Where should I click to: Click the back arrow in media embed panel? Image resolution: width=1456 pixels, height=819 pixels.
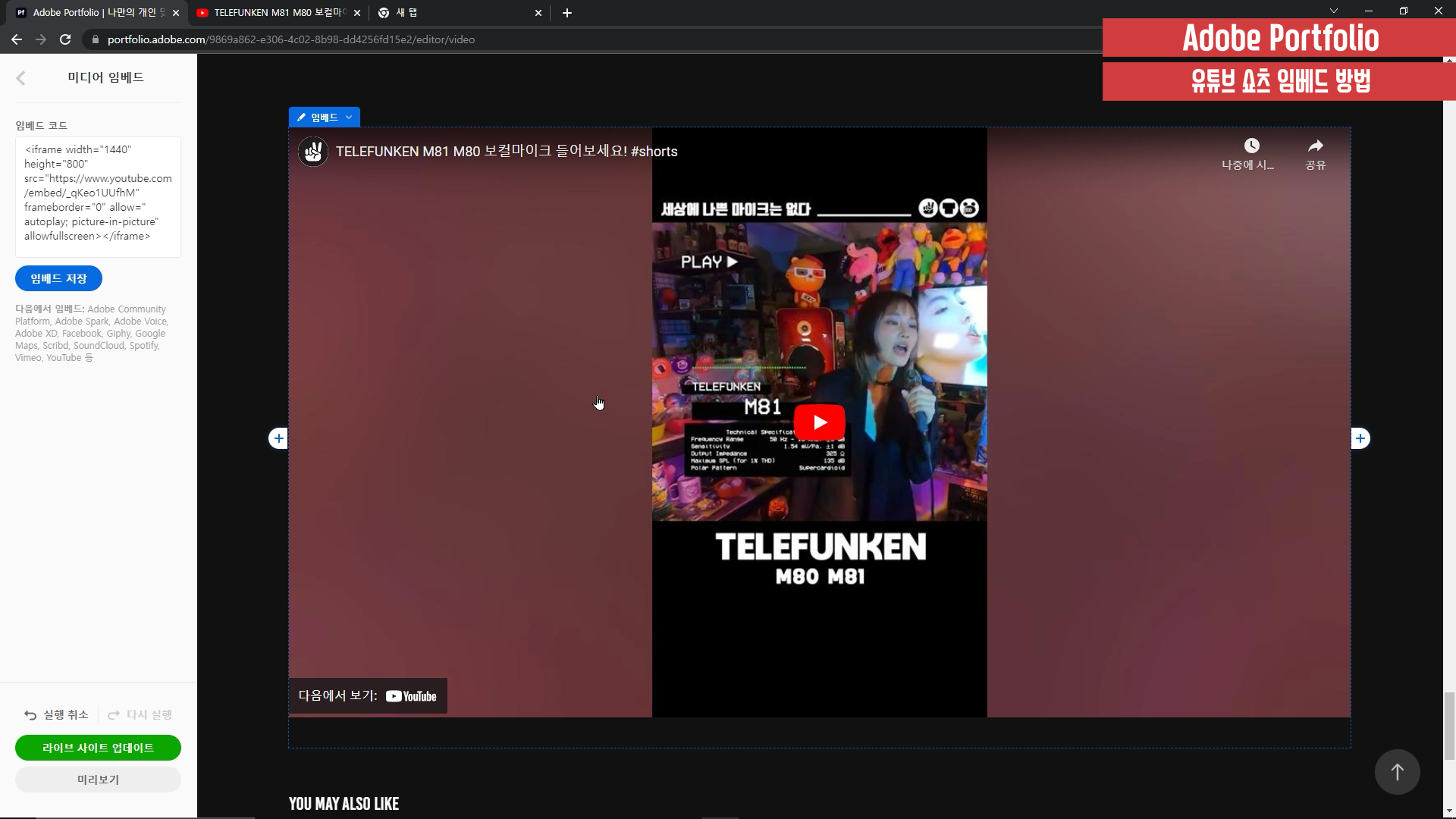20,77
